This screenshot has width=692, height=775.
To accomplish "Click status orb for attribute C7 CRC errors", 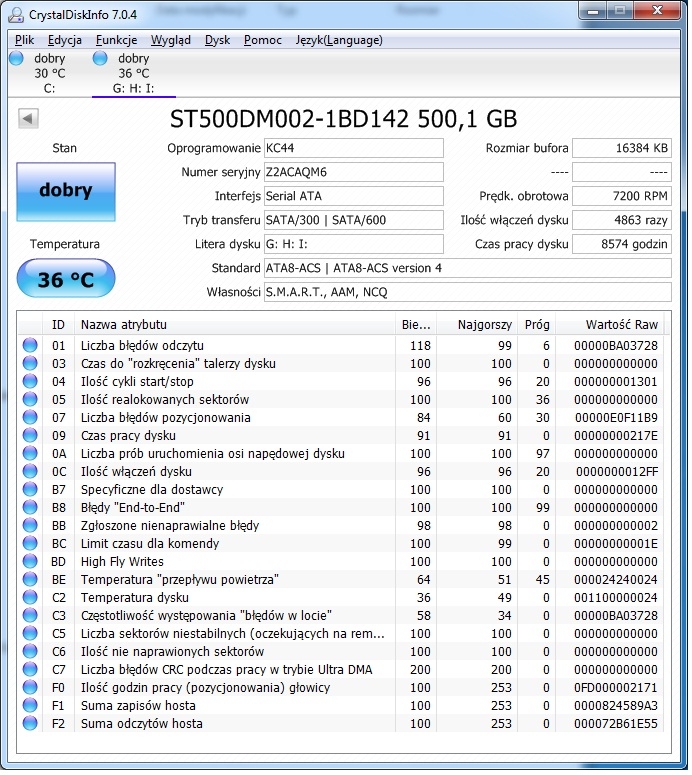I will click(x=30, y=669).
